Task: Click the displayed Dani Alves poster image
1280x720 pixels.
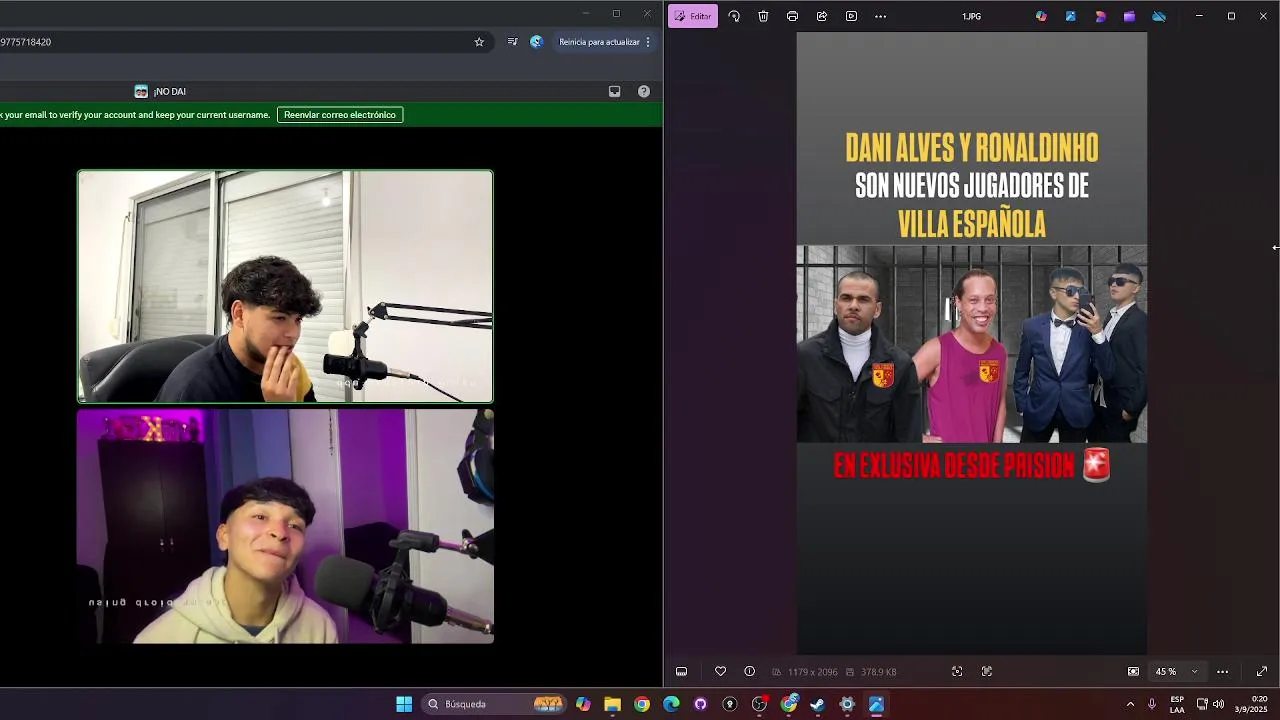Action: coord(971,343)
